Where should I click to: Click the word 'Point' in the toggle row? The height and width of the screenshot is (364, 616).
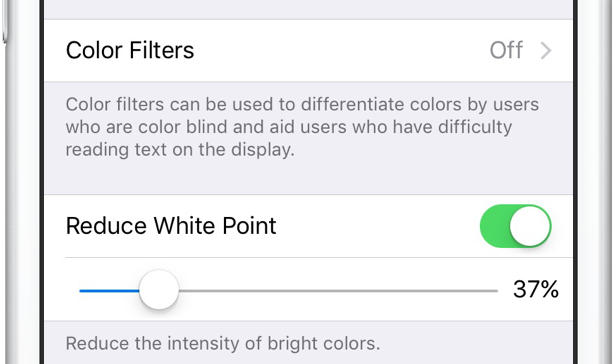point(249,226)
